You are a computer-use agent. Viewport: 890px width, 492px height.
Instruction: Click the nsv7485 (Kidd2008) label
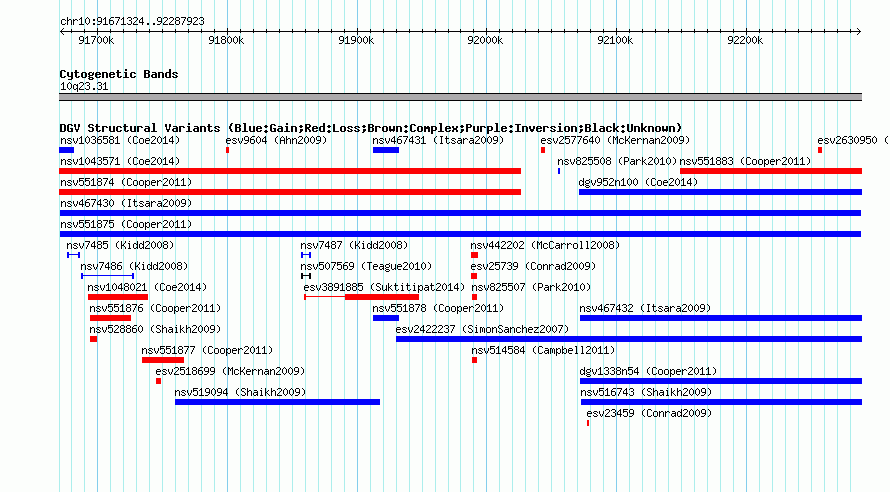tap(120, 245)
